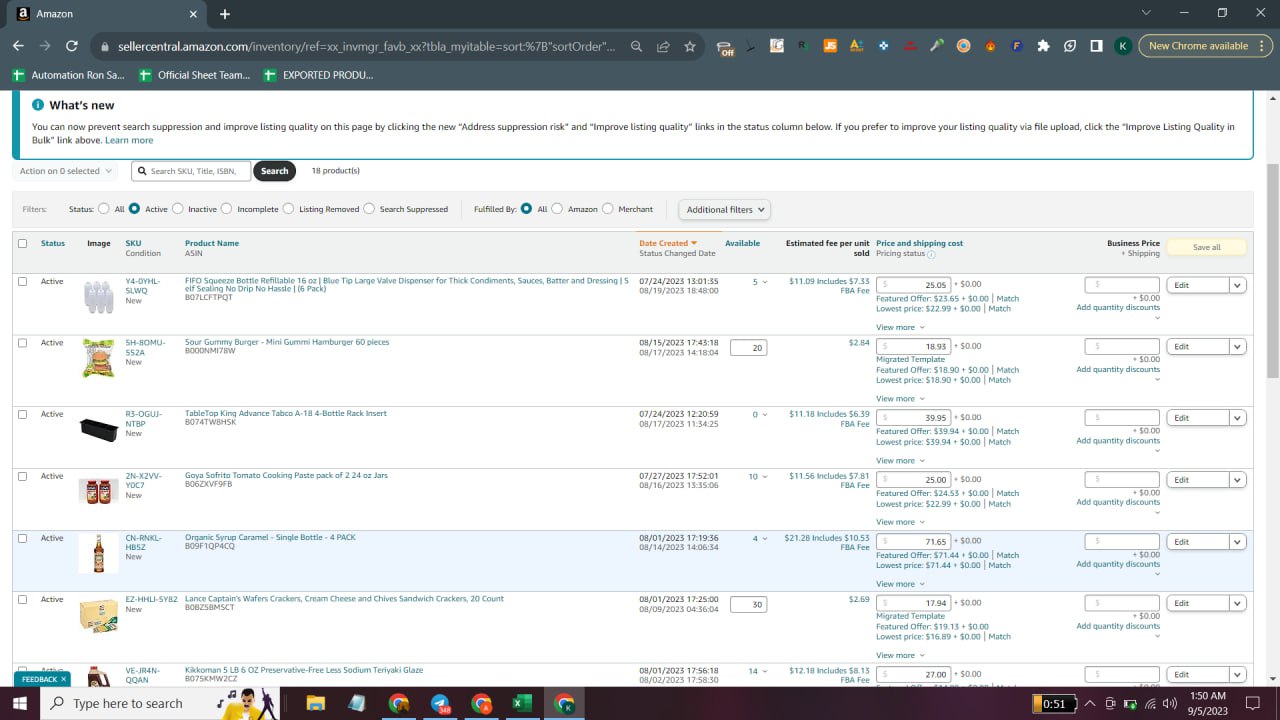Click the Save all button

coord(1206,247)
